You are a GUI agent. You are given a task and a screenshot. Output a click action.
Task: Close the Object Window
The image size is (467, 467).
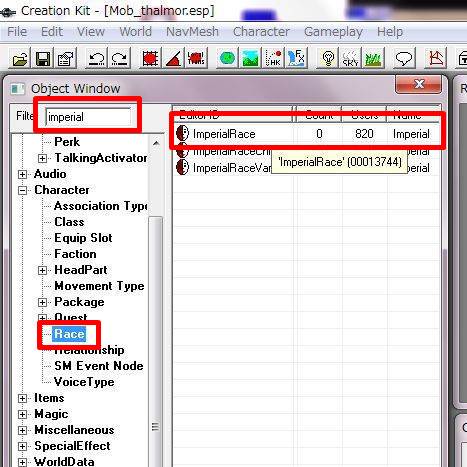(419, 85)
